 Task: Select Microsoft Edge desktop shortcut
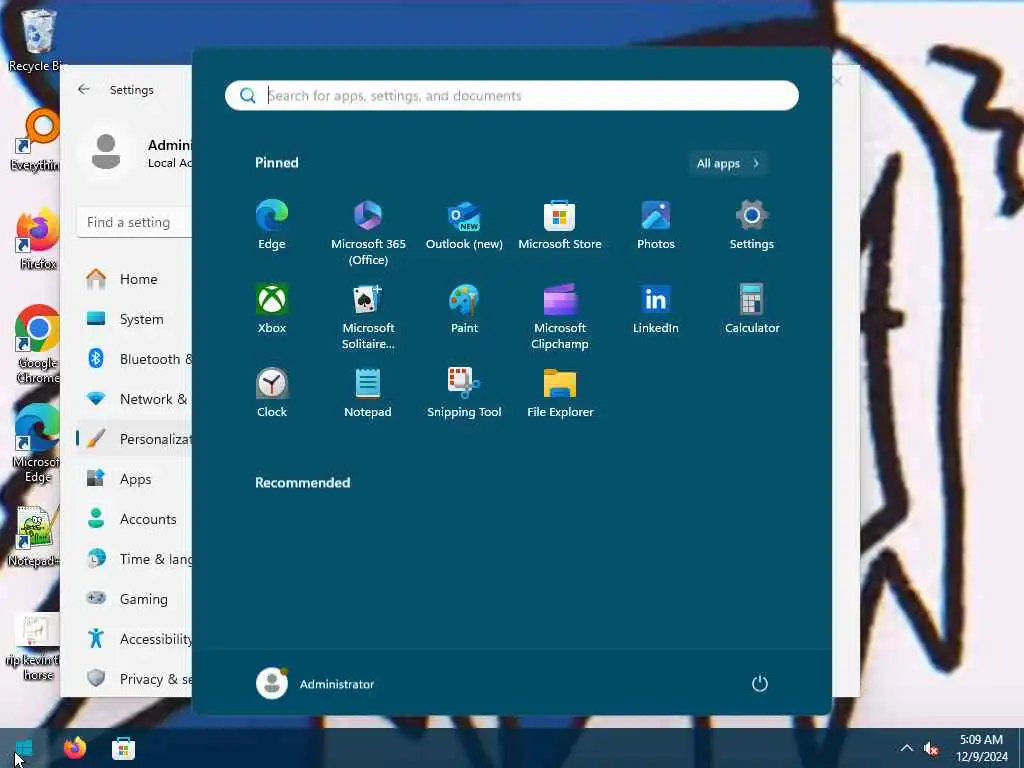pyautogui.click(x=37, y=443)
